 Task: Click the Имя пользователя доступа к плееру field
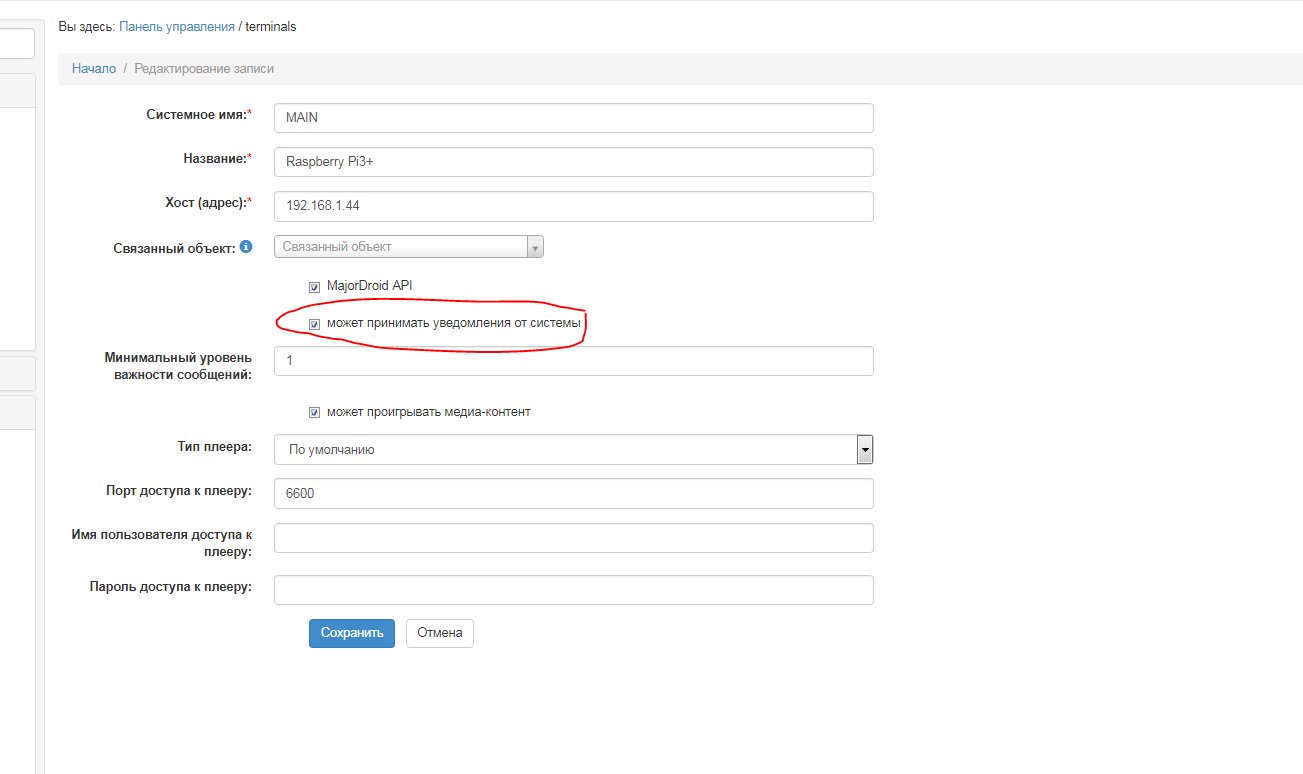[573, 538]
